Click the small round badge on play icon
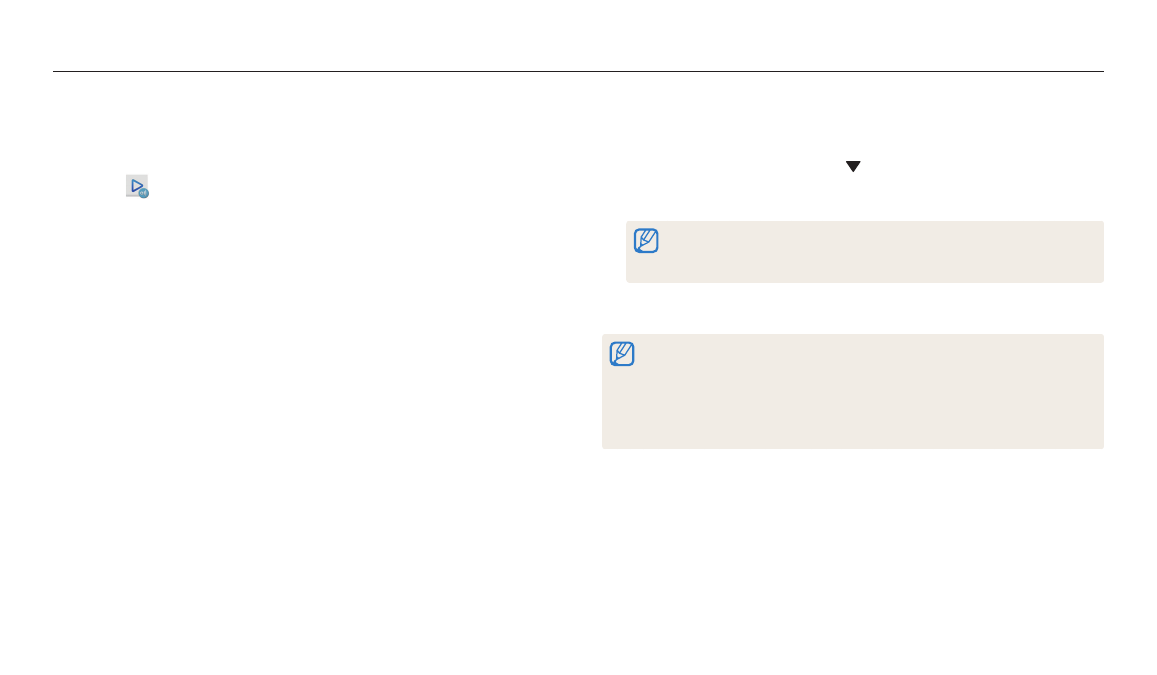 click(x=144, y=193)
